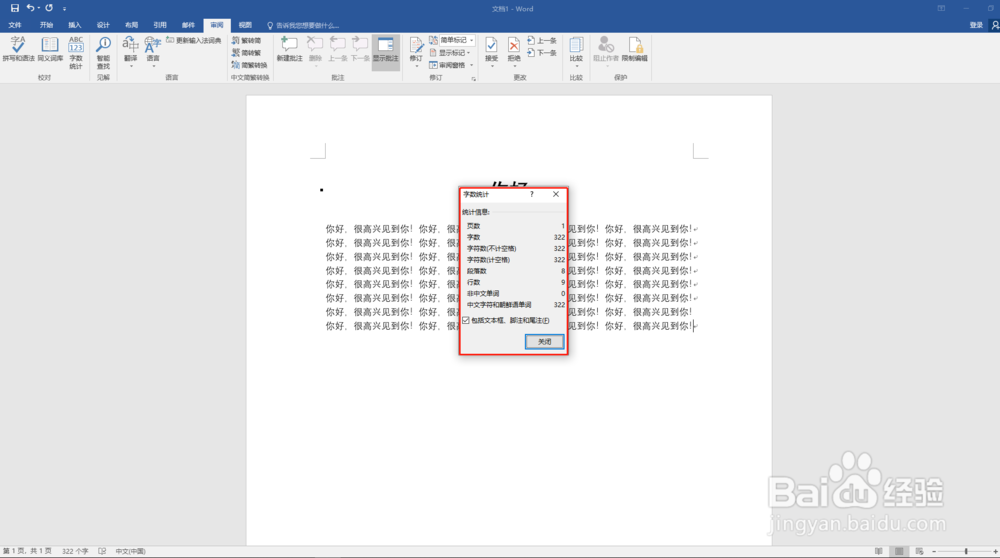Click the 行数 row in dialog
The height and width of the screenshot is (558, 1000).
515,282
